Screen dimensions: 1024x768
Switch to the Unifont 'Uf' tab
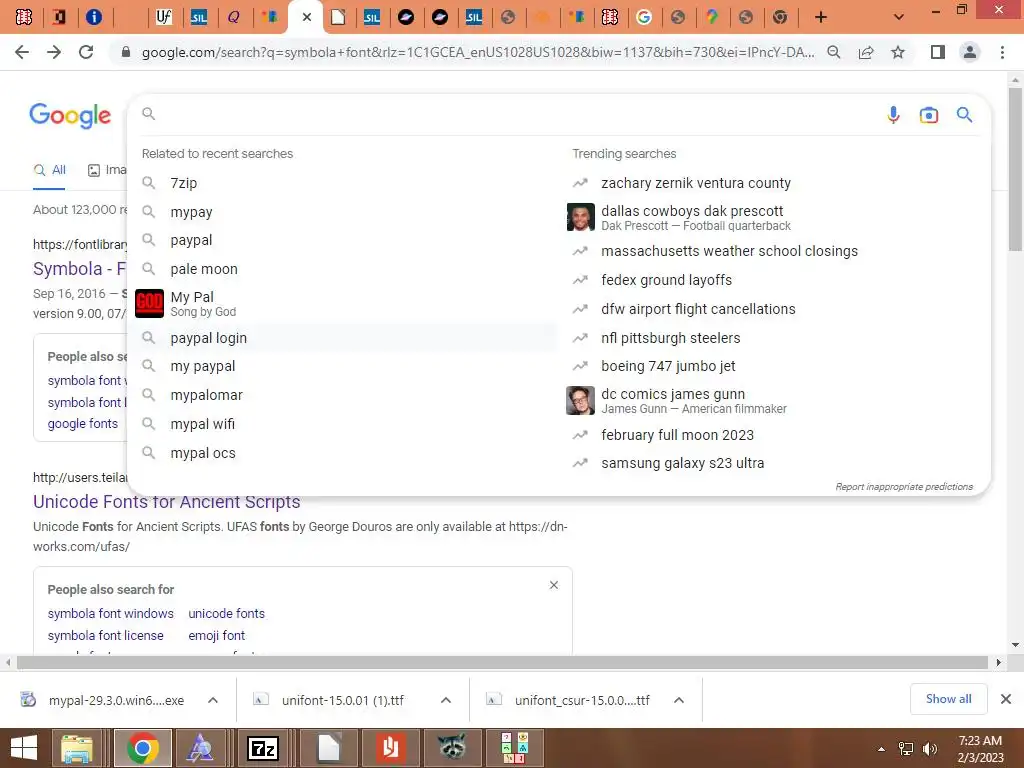pos(164,18)
